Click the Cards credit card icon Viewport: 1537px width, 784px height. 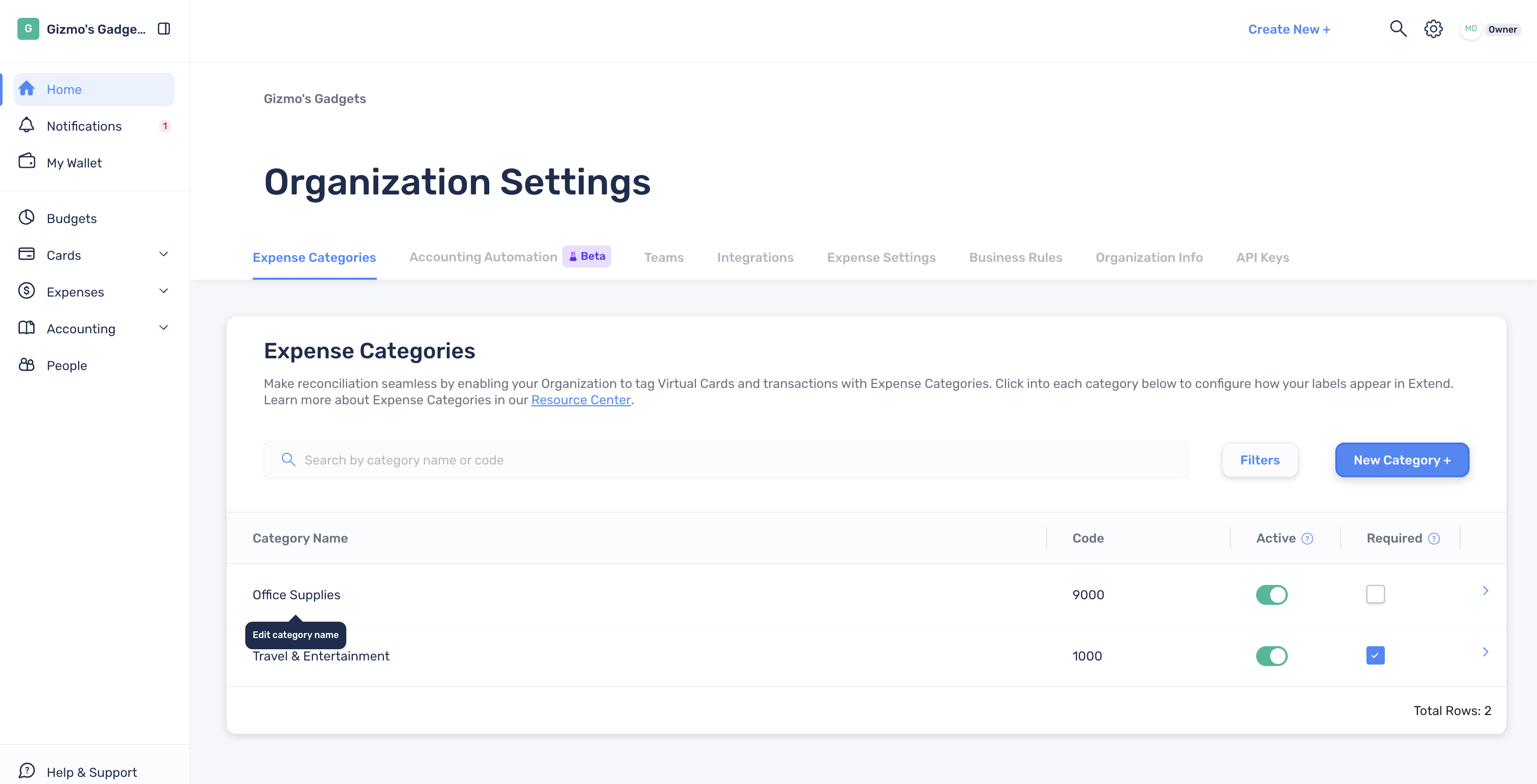pos(26,255)
